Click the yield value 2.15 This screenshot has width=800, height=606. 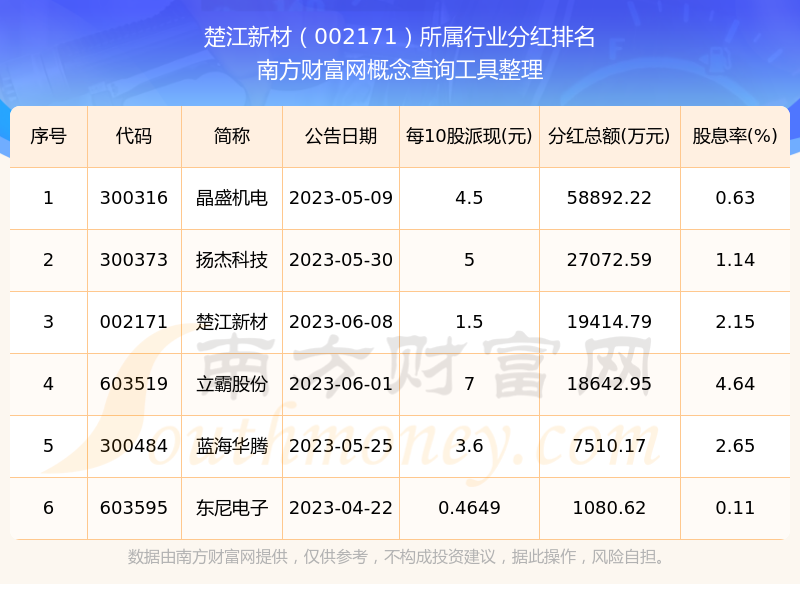click(735, 322)
